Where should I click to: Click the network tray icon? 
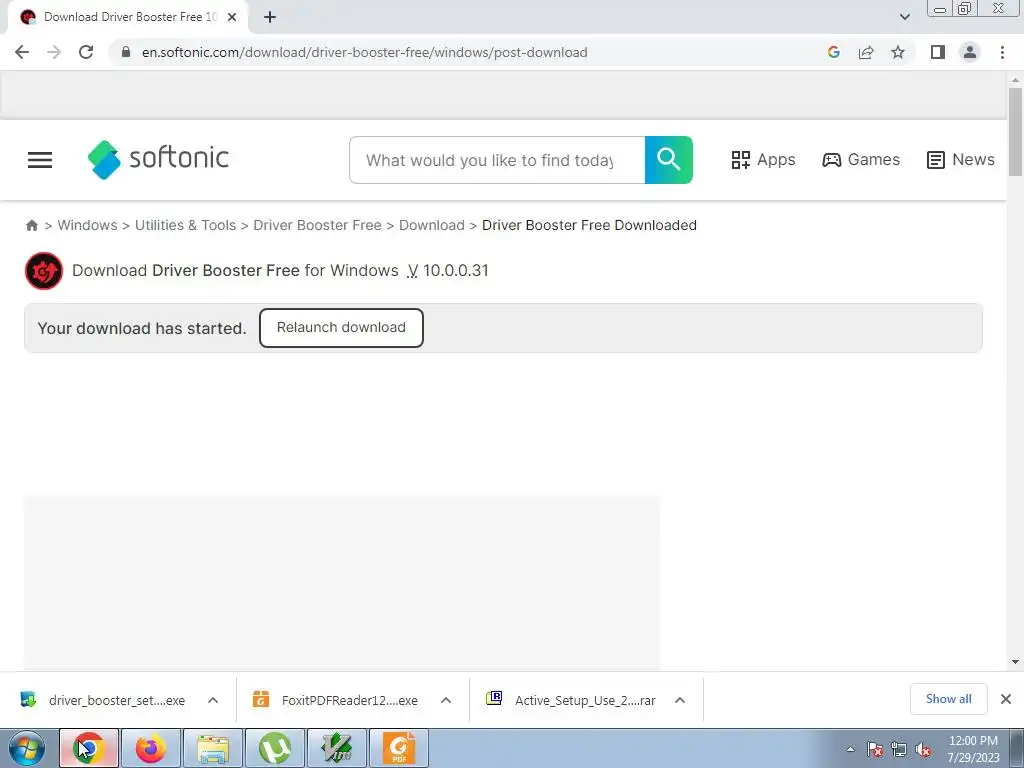(899, 749)
